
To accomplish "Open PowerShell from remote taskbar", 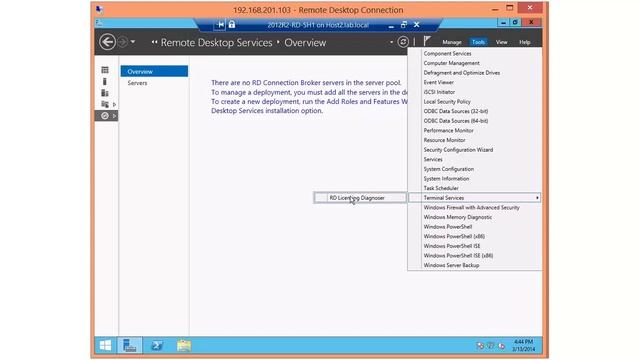I will [x=157, y=345].
